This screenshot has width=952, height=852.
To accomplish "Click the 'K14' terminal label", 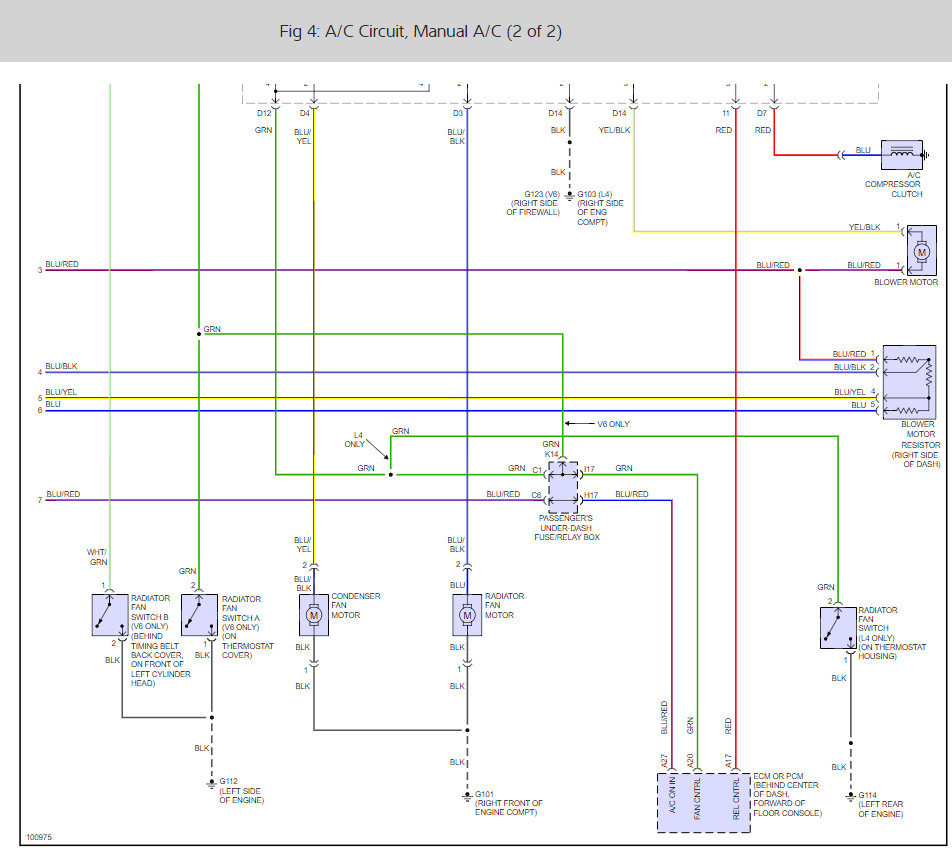I will point(551,454).
